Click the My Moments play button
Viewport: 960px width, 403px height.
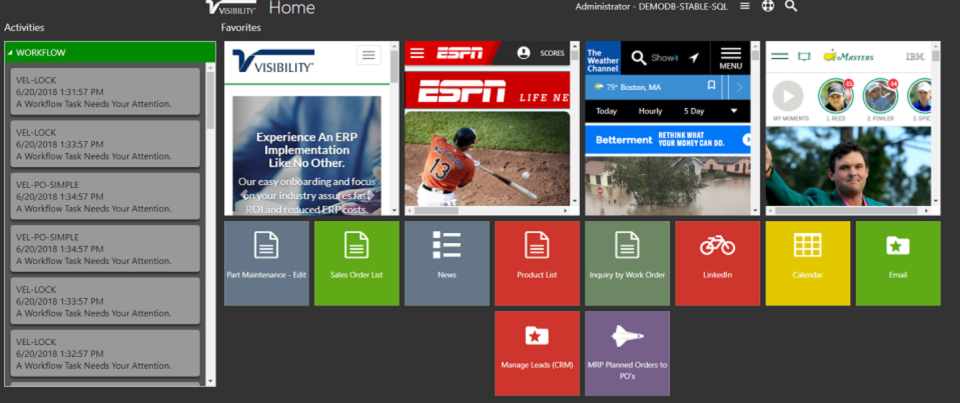[x=787, y=96]
